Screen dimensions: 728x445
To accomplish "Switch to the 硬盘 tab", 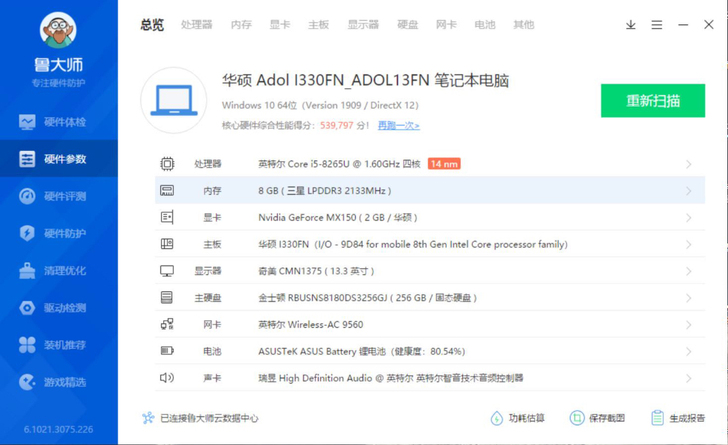I will (x=408, y=25).
